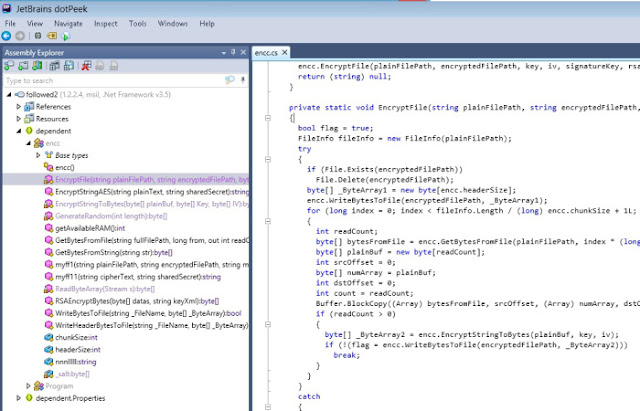
Task: Expand the Resources node
Action: (x=18, y=119)
